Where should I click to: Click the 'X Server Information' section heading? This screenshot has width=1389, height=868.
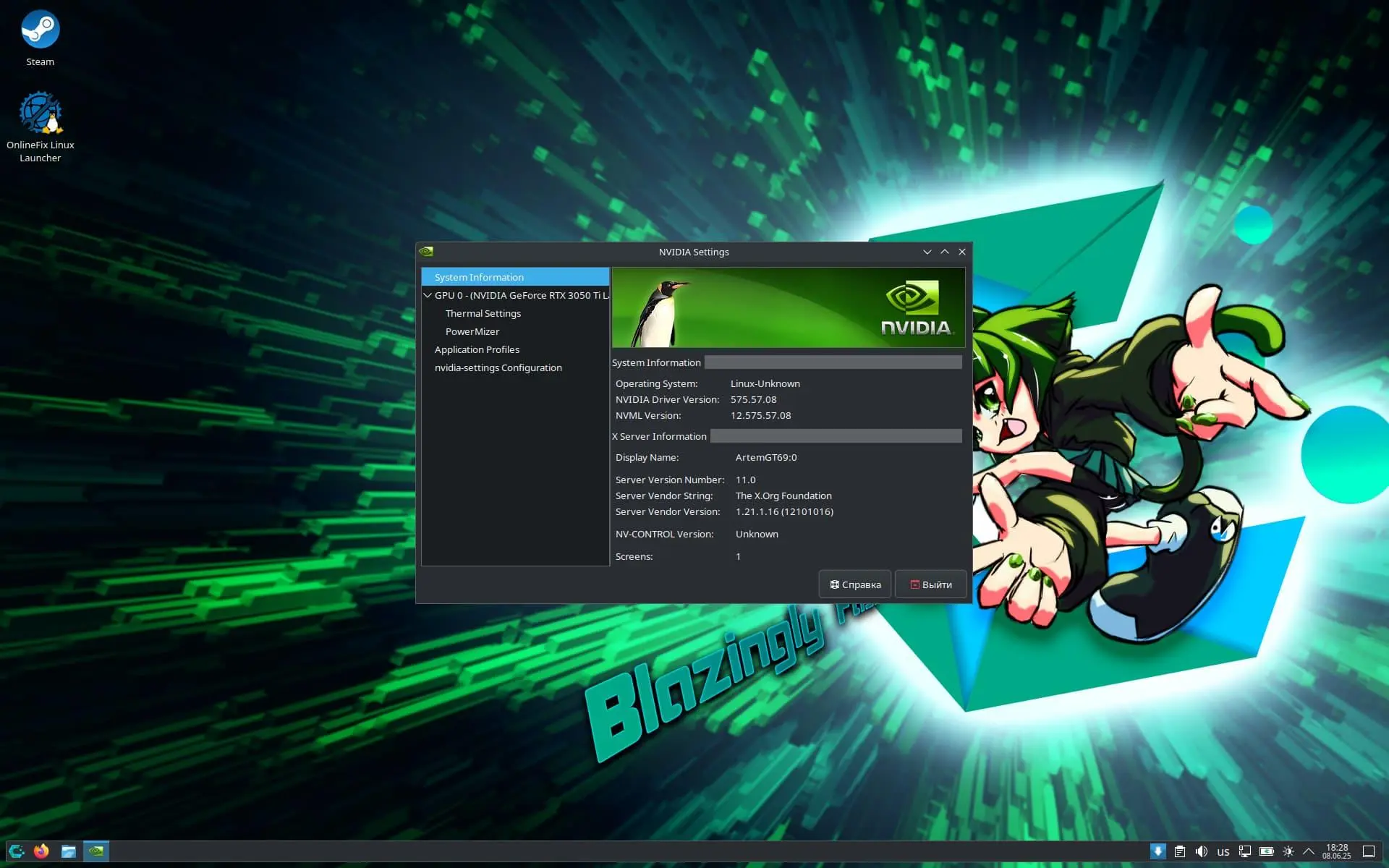659,436
